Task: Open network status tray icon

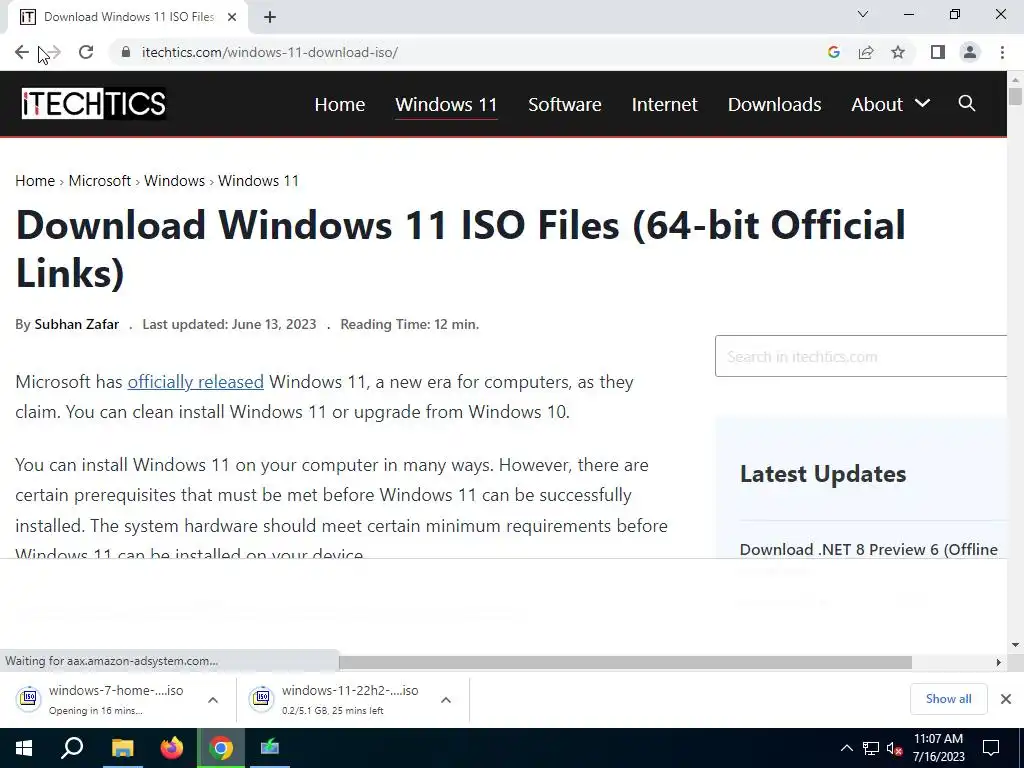Action: (x=871, y=748)
